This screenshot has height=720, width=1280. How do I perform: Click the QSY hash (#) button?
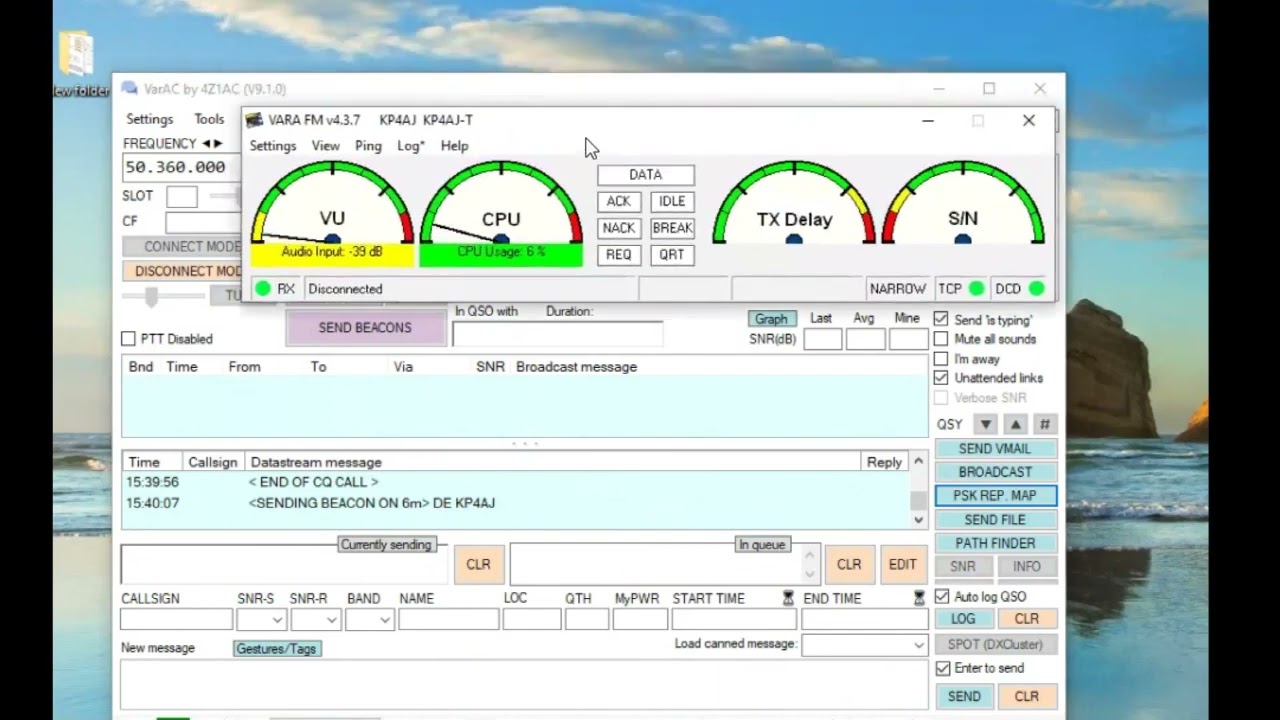click(1045, 425)
